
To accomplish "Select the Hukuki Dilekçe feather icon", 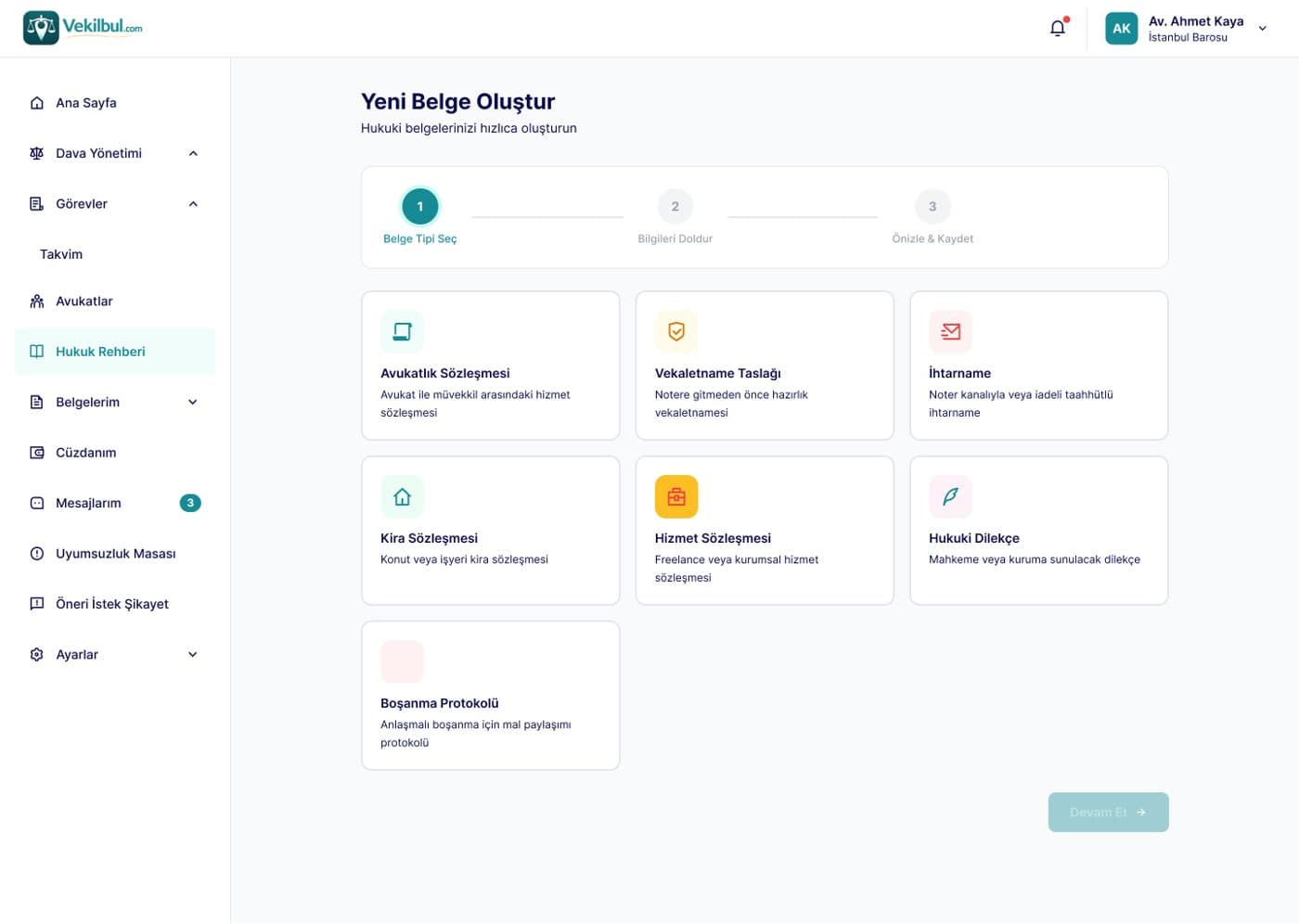I will coord(950,496).
